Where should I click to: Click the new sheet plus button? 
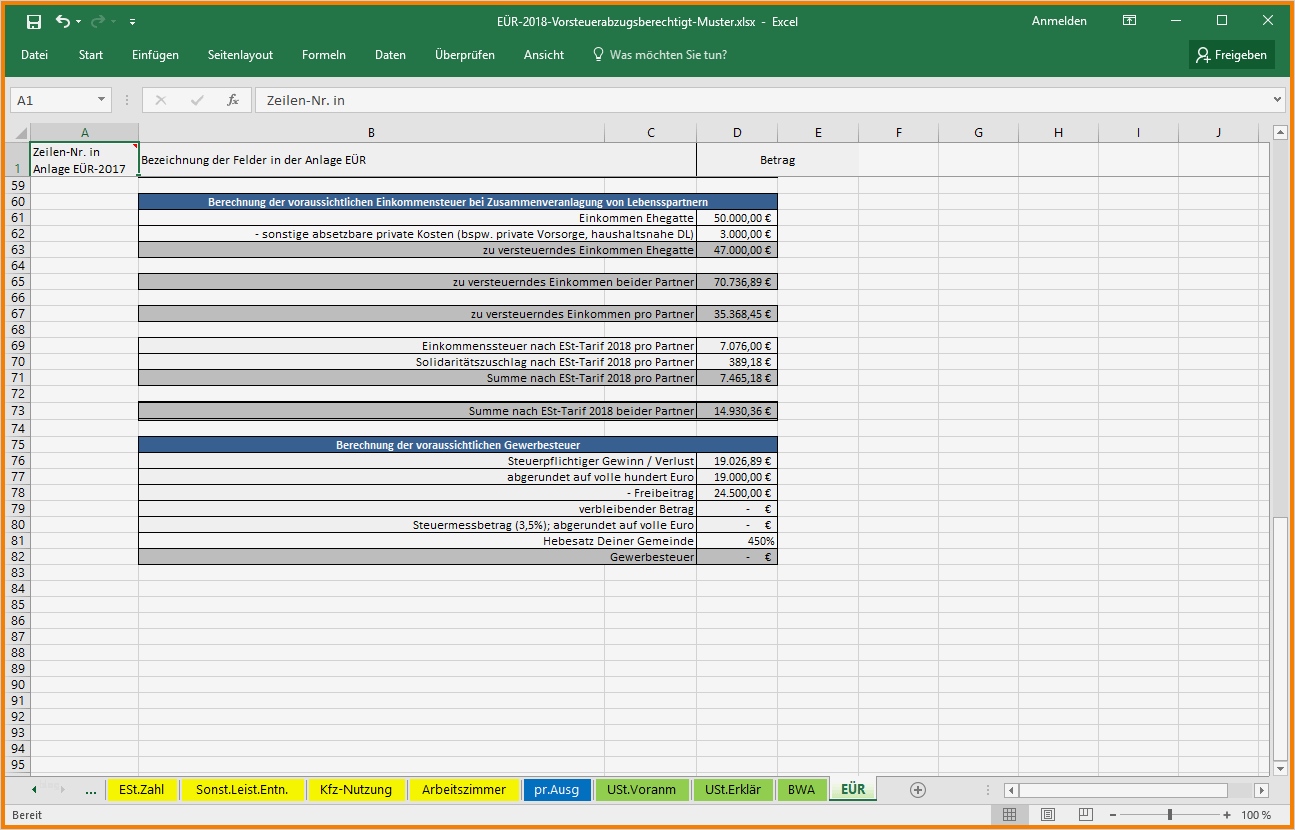pos(917,789)
